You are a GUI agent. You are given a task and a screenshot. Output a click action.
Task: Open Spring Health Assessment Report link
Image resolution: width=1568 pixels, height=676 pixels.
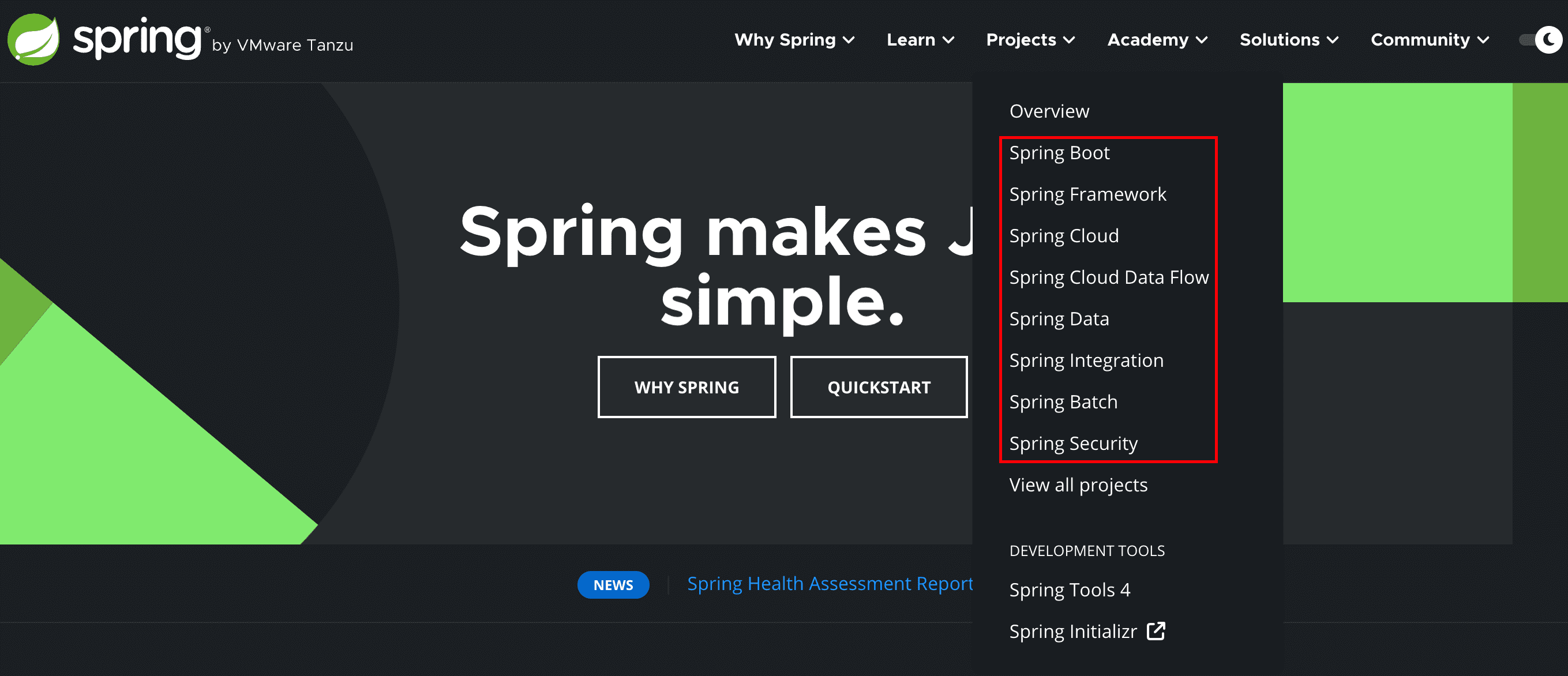830,584
